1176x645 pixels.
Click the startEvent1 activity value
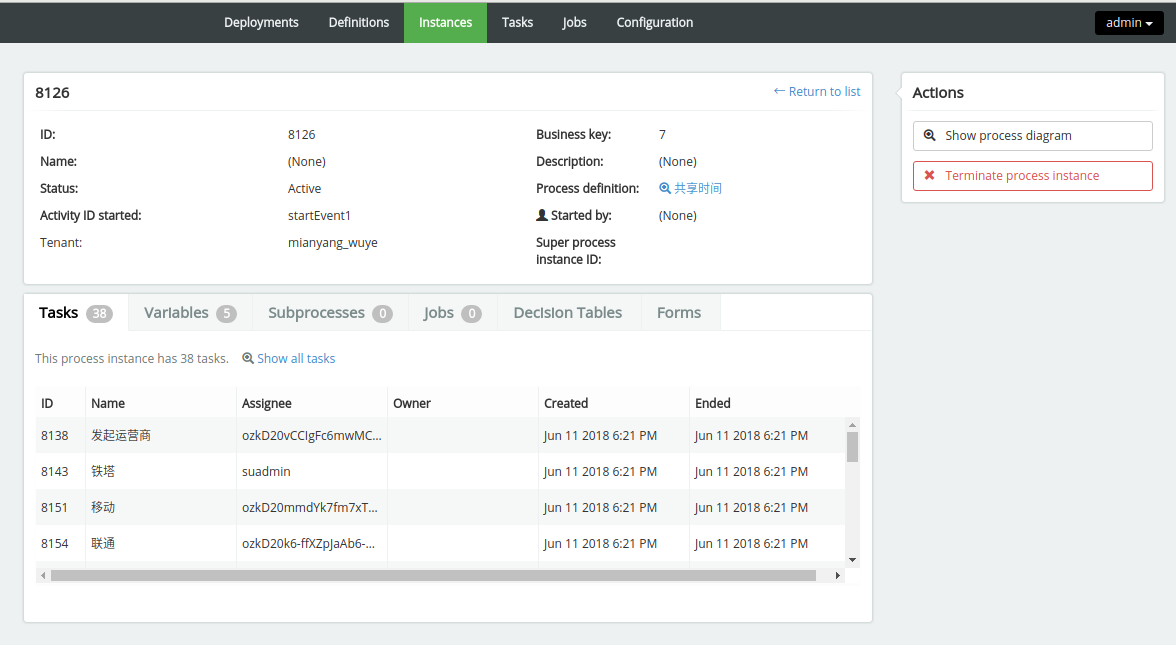319,216
